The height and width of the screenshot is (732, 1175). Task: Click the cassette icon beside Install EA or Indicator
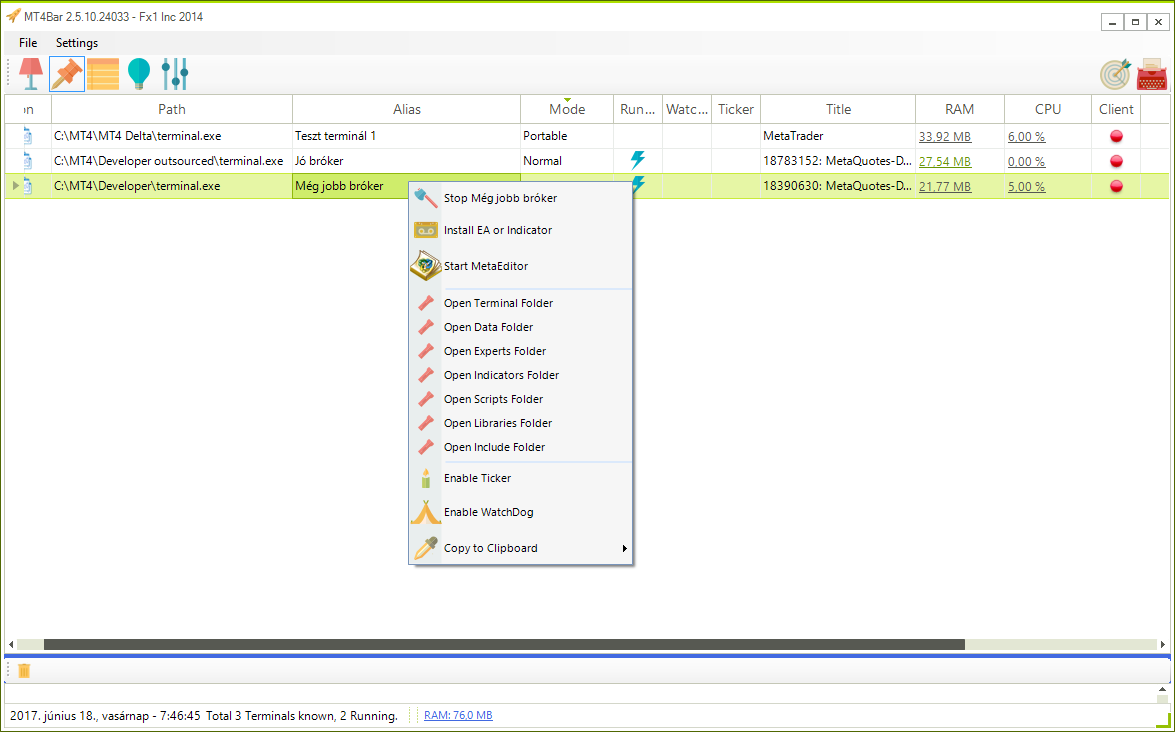coord(426,230)
